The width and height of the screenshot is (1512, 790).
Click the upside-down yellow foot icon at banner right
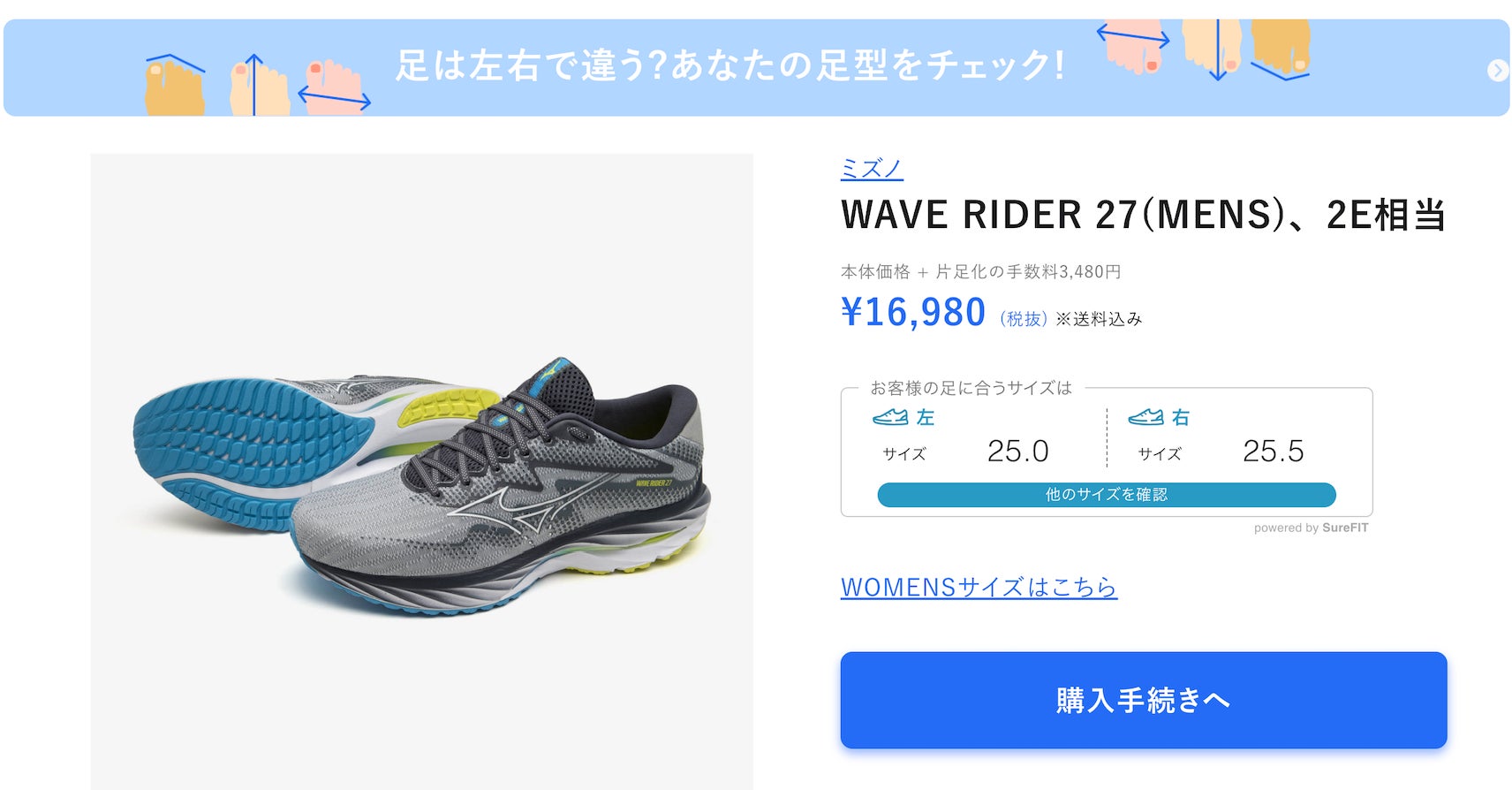click(x=1280, y=49)
